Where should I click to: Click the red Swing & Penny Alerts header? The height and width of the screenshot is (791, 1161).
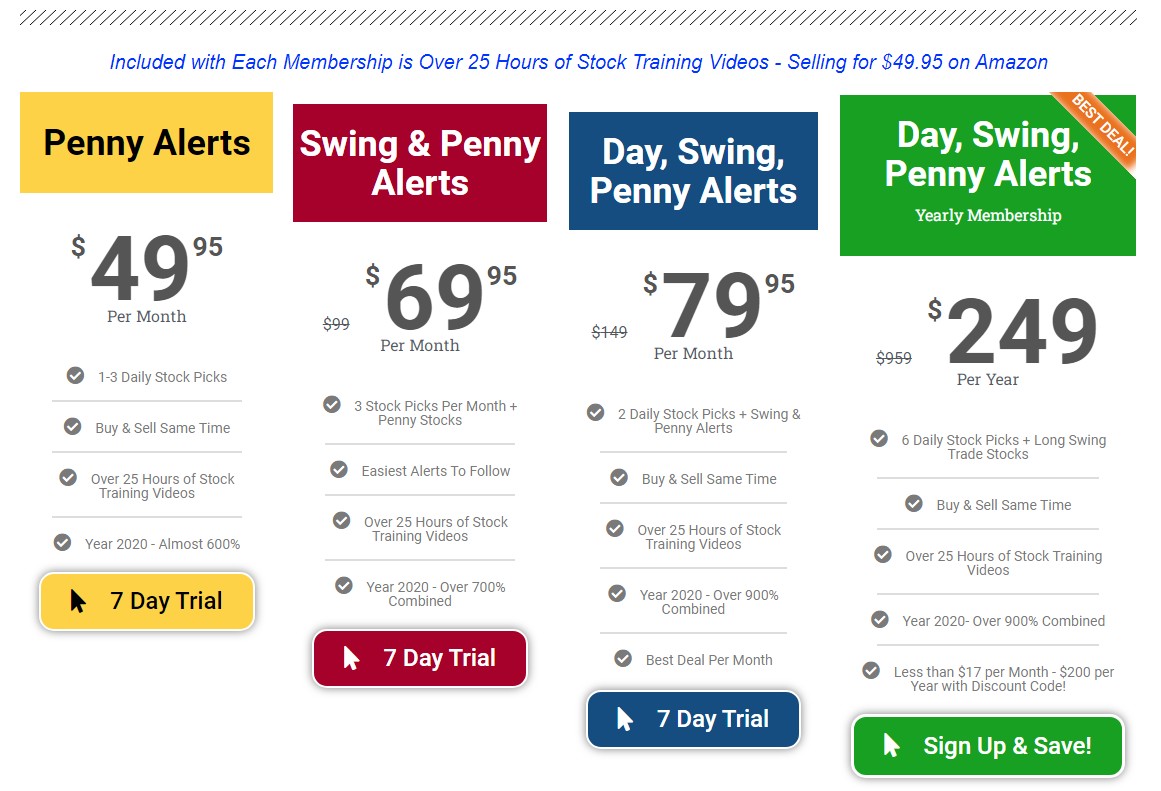tap(420, 163)
